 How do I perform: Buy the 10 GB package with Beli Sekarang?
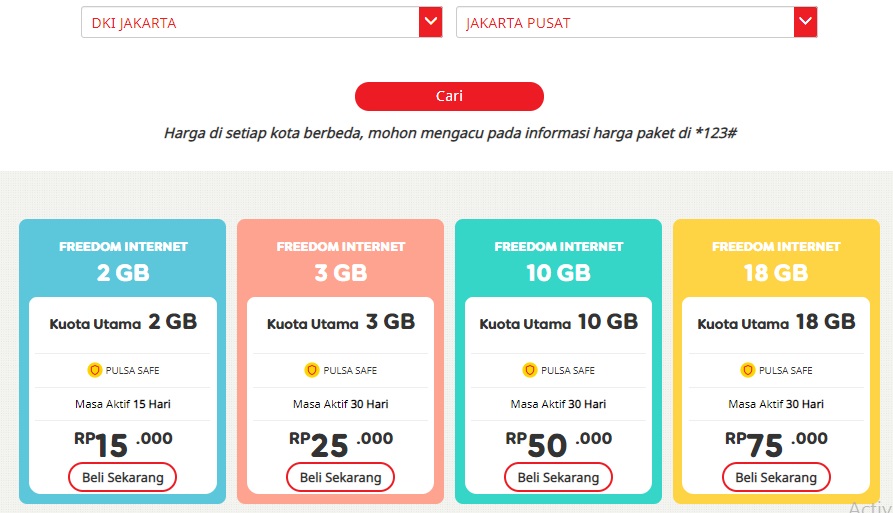coord(558,477)
